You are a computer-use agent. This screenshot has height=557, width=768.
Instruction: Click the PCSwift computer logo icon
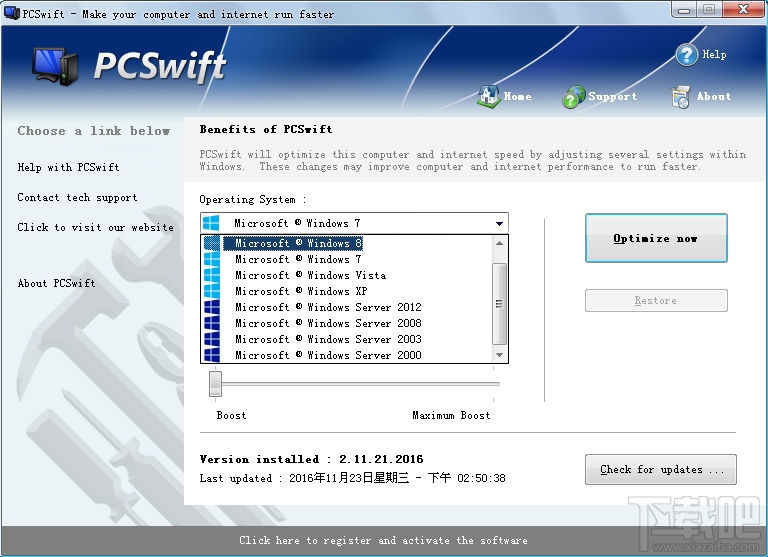(x=55, y=66)
